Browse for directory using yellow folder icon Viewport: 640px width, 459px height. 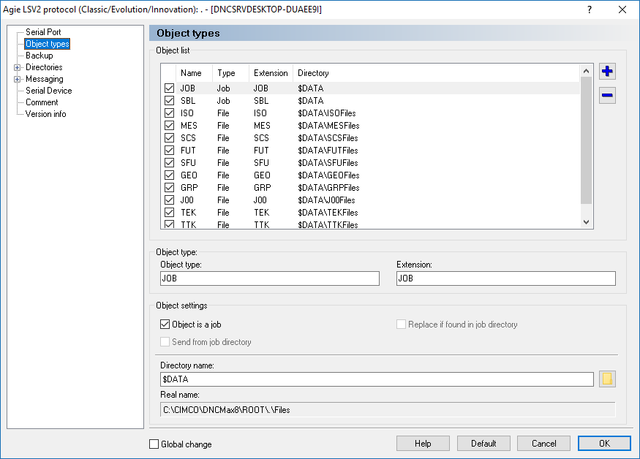click(607, 379)
